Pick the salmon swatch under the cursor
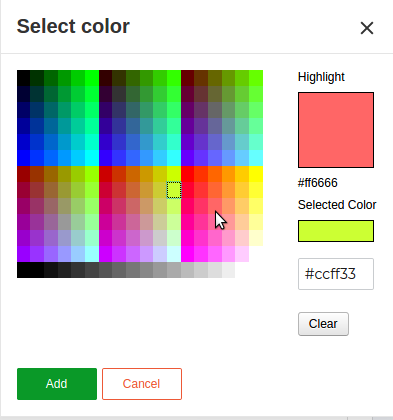 coord(215,206)
